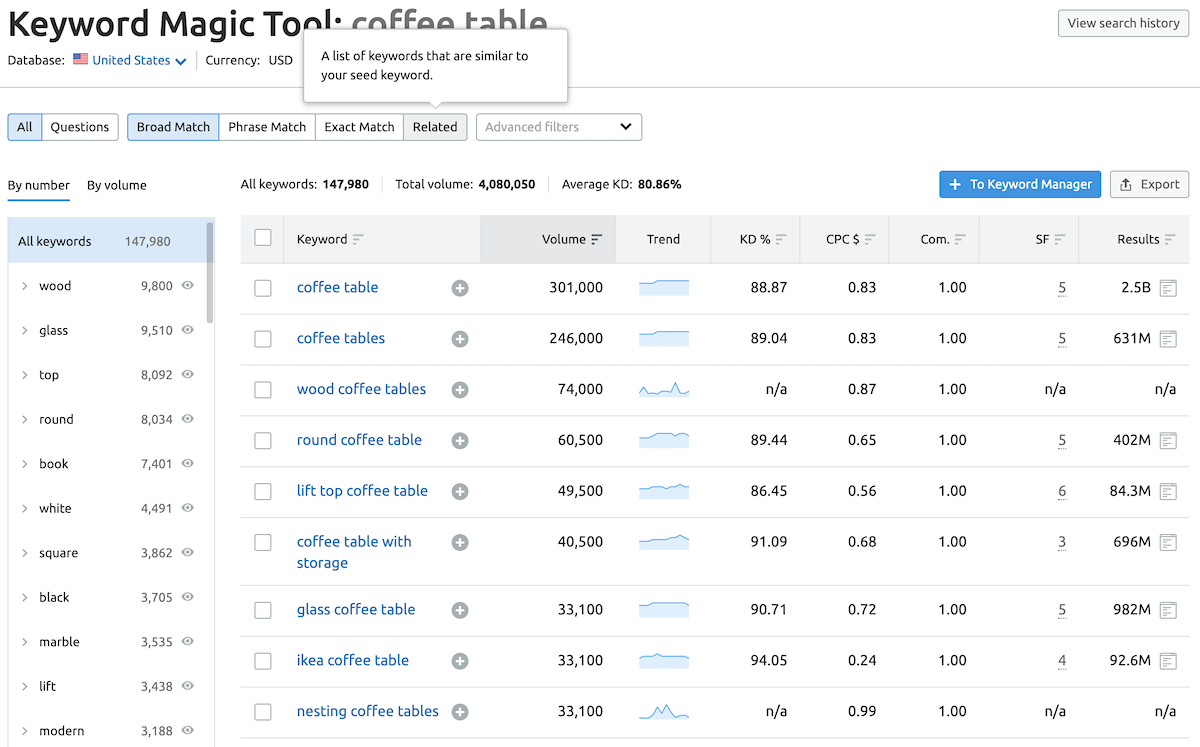This screenshot has width=1200, height=747.
Task: View SERP icon for 'coffee table' results
Action: pyautogui.click(x=1168, y=288)
